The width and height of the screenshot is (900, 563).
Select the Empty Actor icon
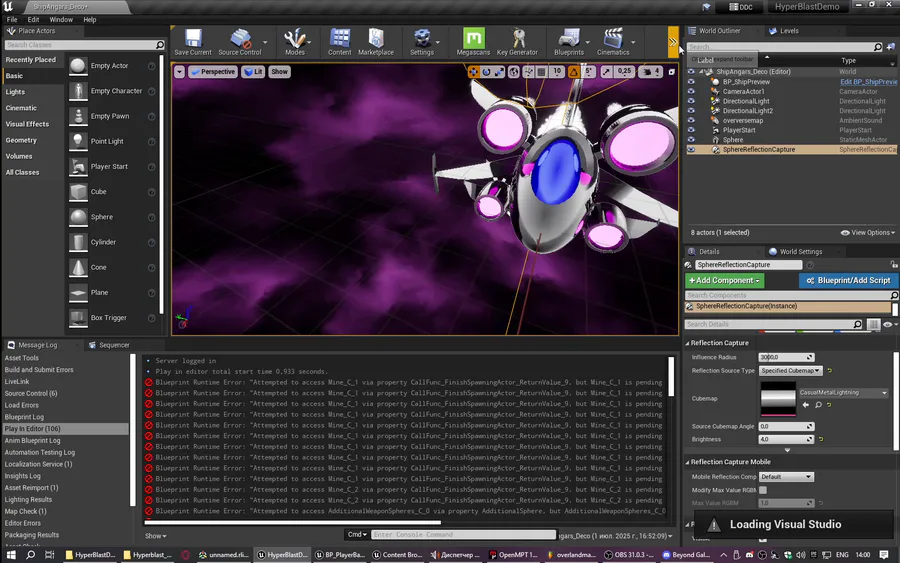click(78, 66)
